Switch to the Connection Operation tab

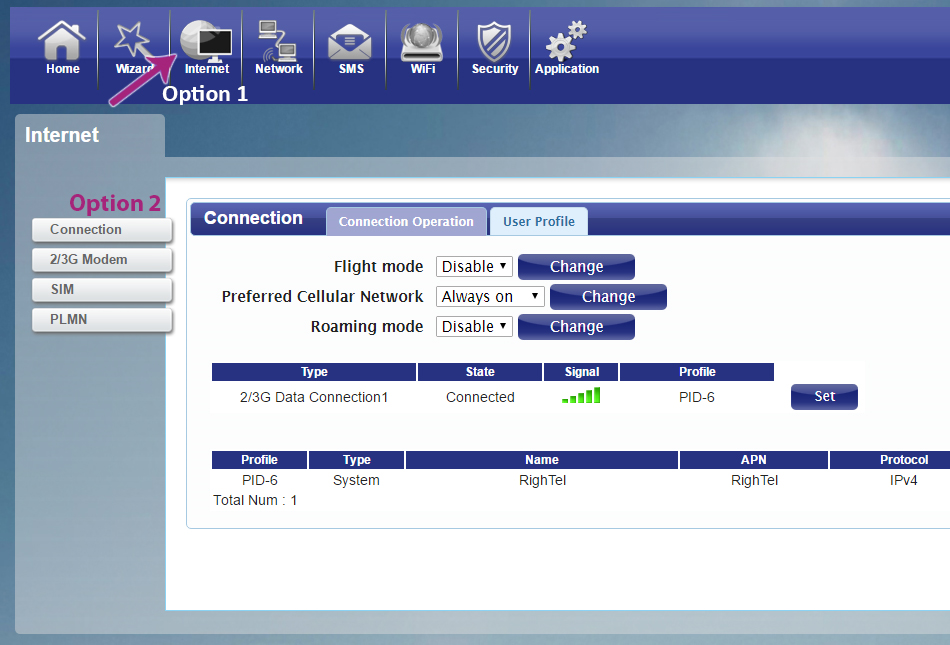click(x=406, y=222)
